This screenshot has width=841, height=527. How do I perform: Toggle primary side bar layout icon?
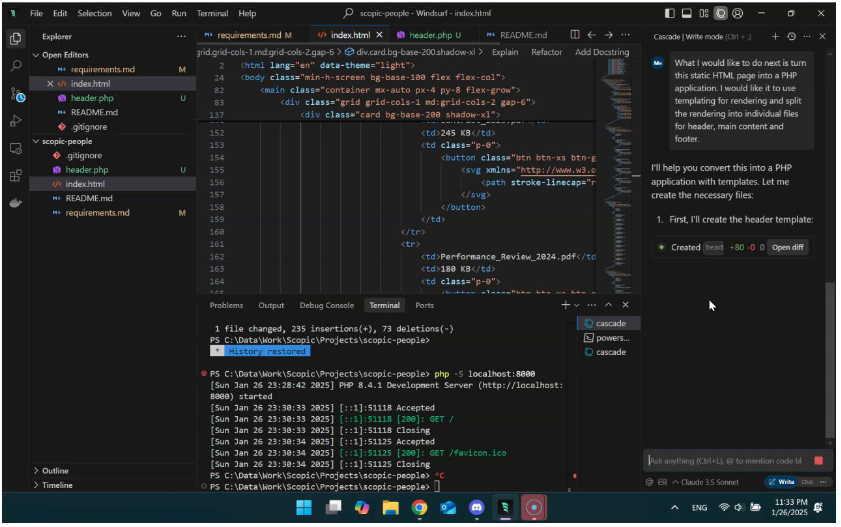coord(669,13)
